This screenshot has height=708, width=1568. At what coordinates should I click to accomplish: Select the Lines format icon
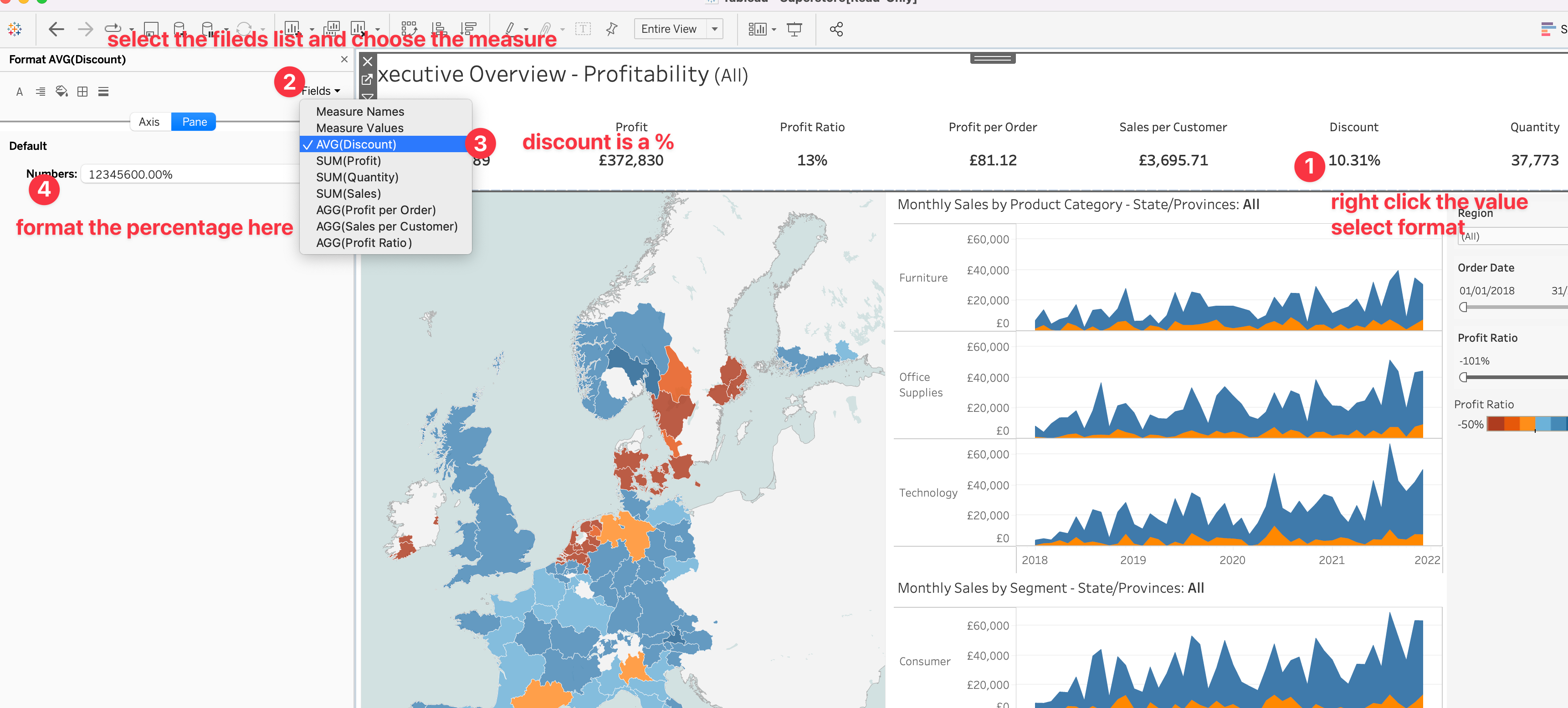pyautogui.click(x=103, y=91)
